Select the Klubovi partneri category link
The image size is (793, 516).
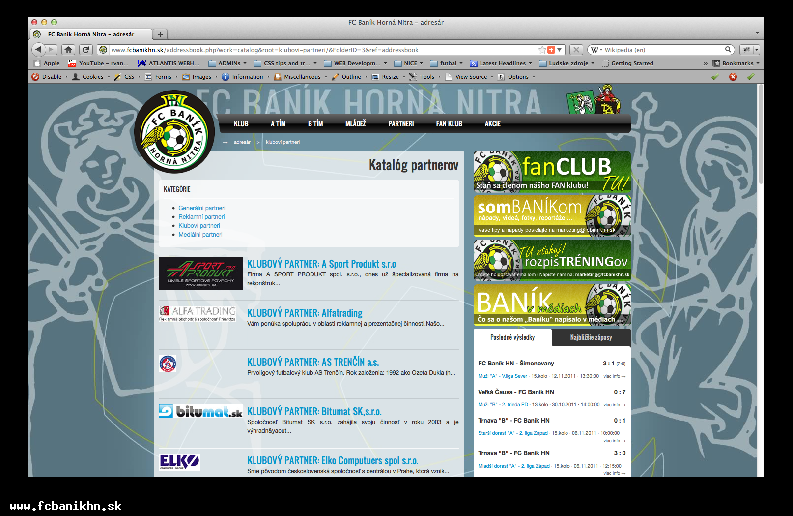[199, 226]
